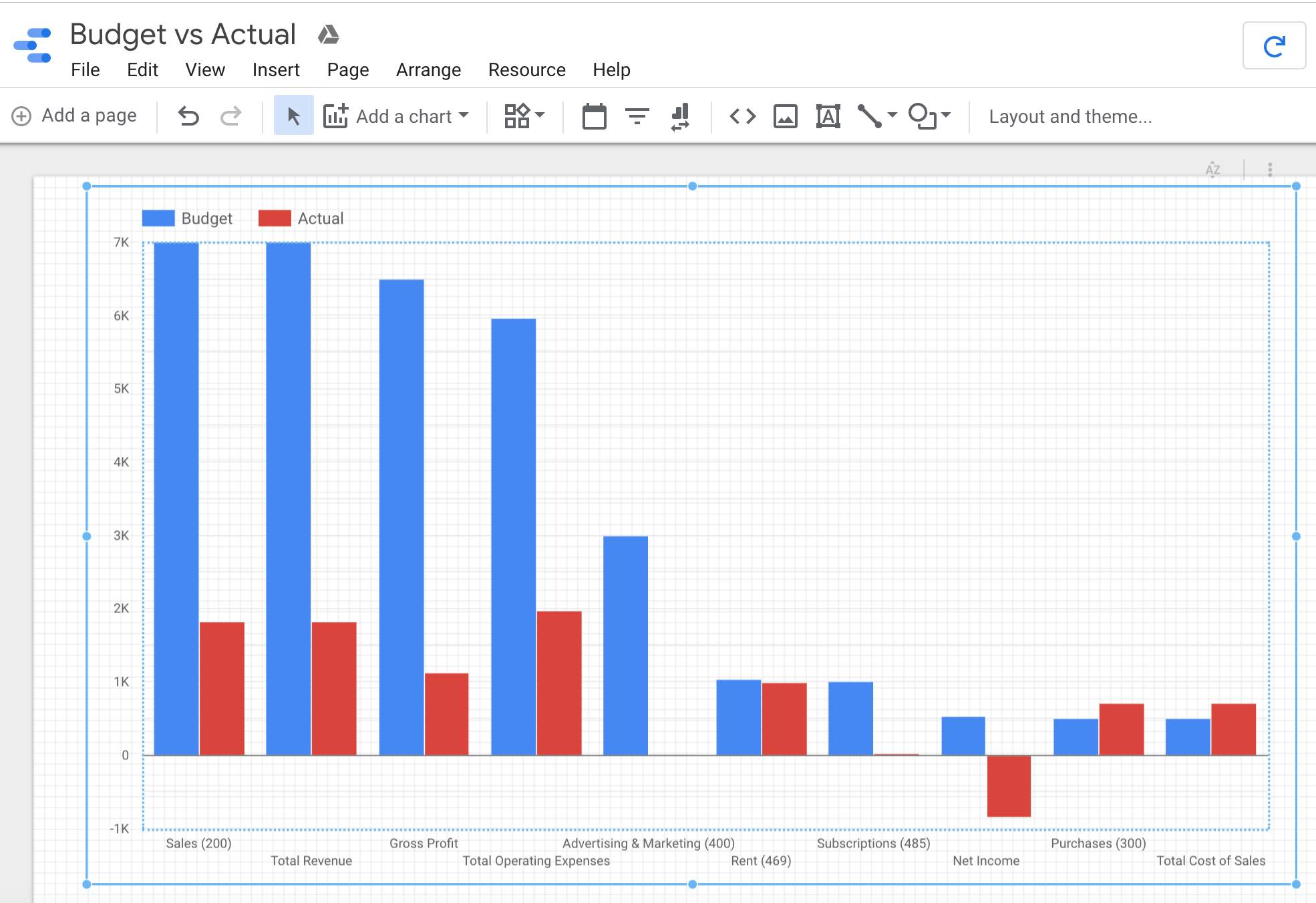The height and width of the screenshot is (903, 1316).
Task: Click the top-center chart resize handle
Action: 693,186
